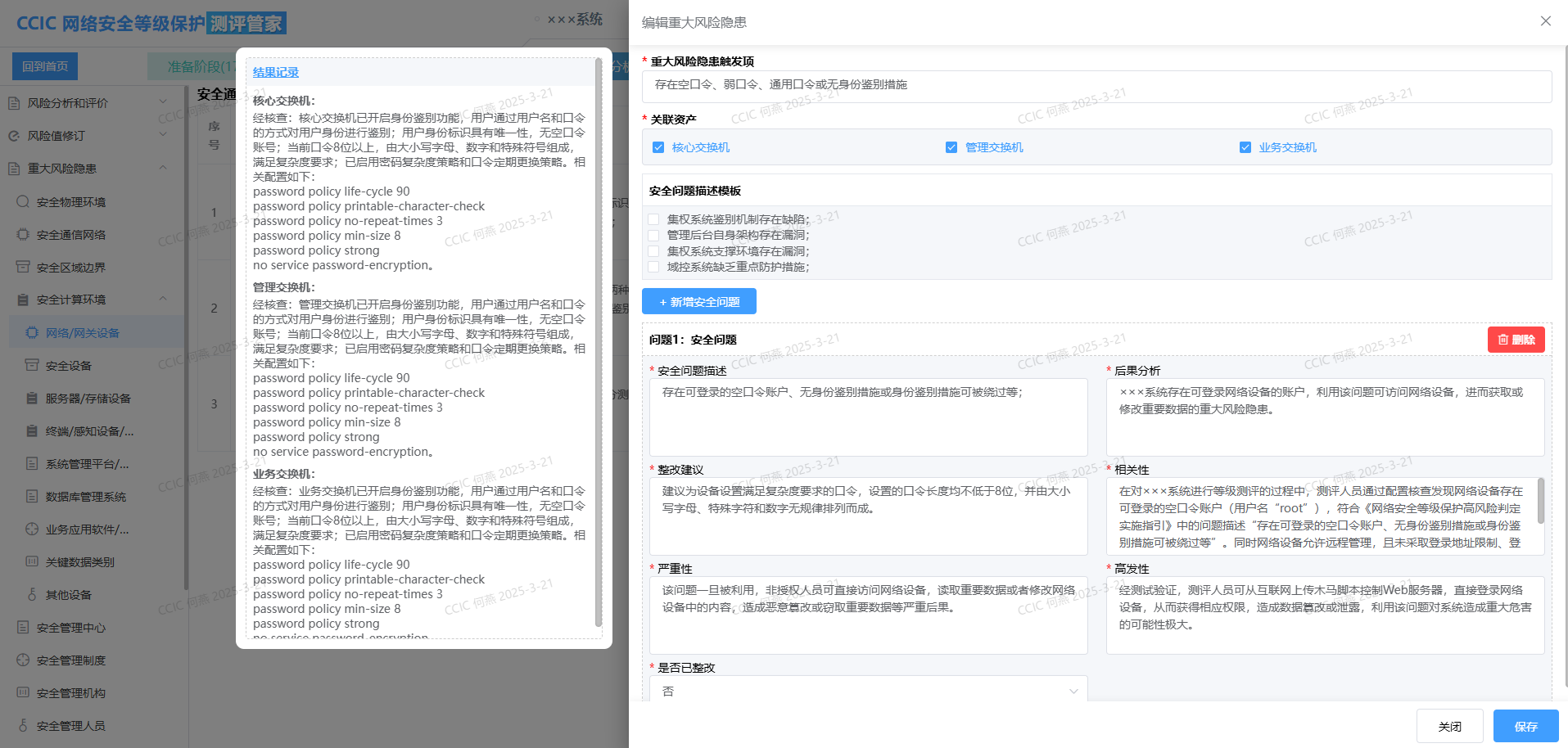Open the 风险分析和评价 menu
The image size is (1568, 748).
click(68, 103)
